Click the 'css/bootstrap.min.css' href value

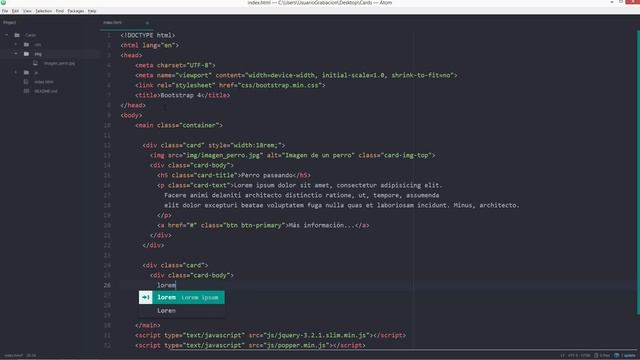coord(281,85)
